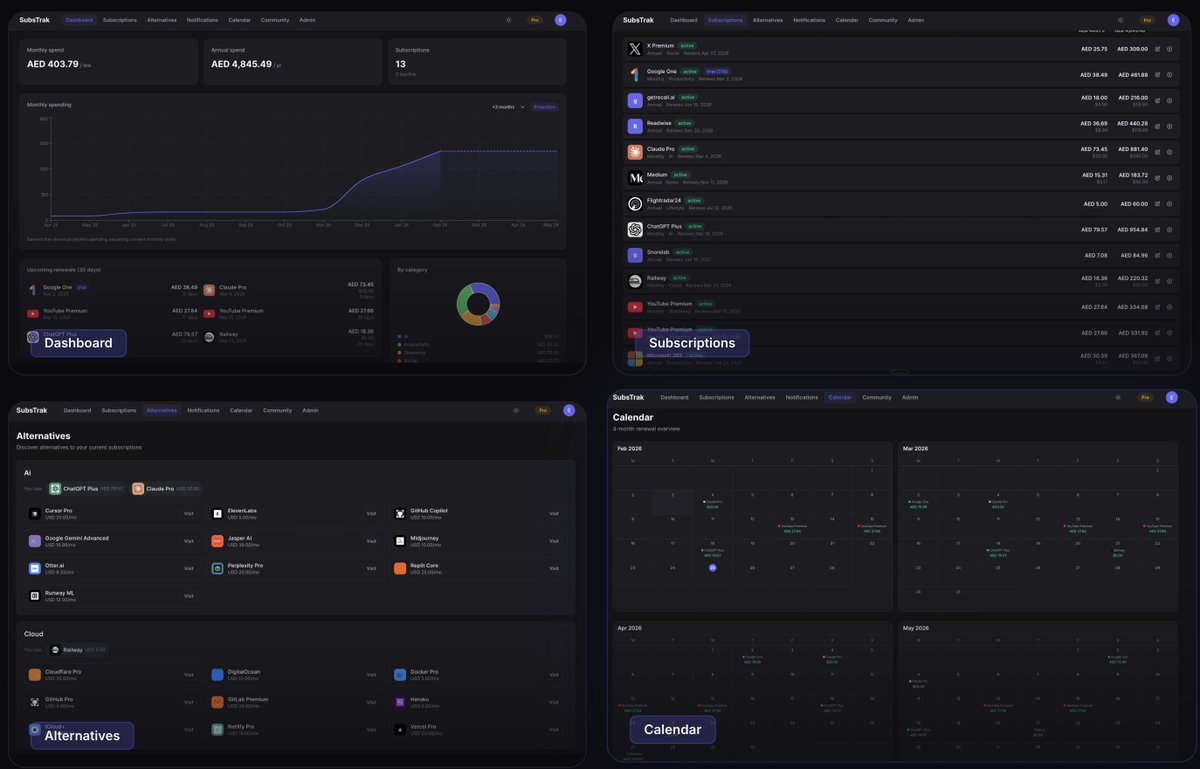The width and height of the screenshot is (1200, 769).
Task: Toggle theme icon in Alternatives window
Action: pyautogui.click(x=516, y=410)
